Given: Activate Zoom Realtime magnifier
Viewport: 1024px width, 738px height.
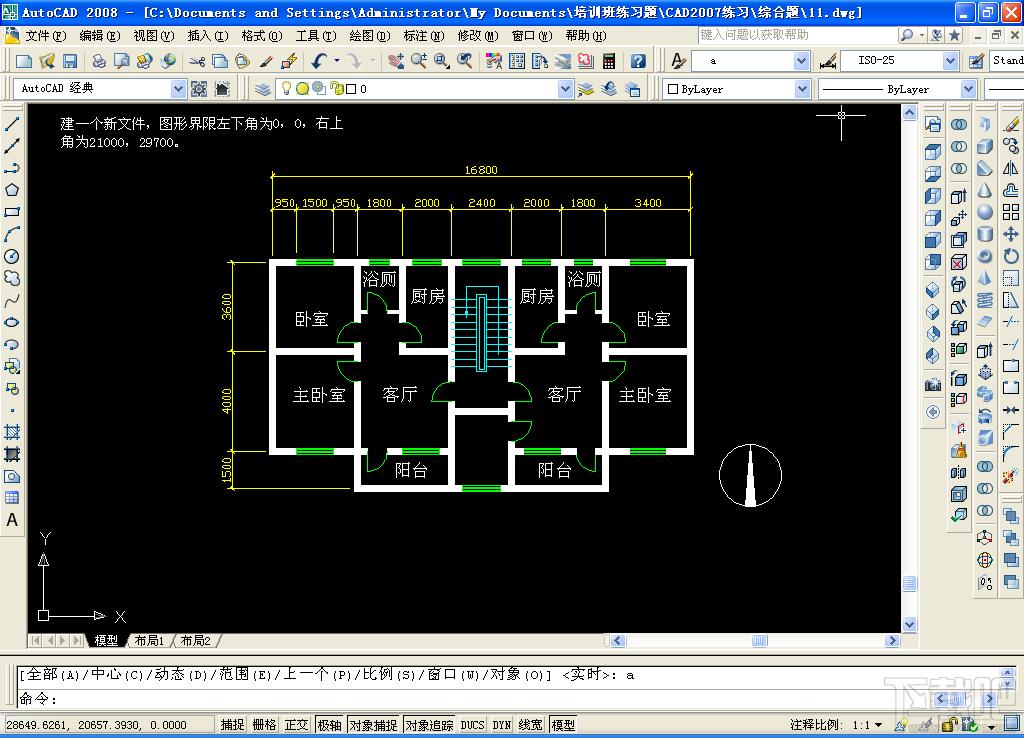Looking at the screenshot, I should click(419, 61).
